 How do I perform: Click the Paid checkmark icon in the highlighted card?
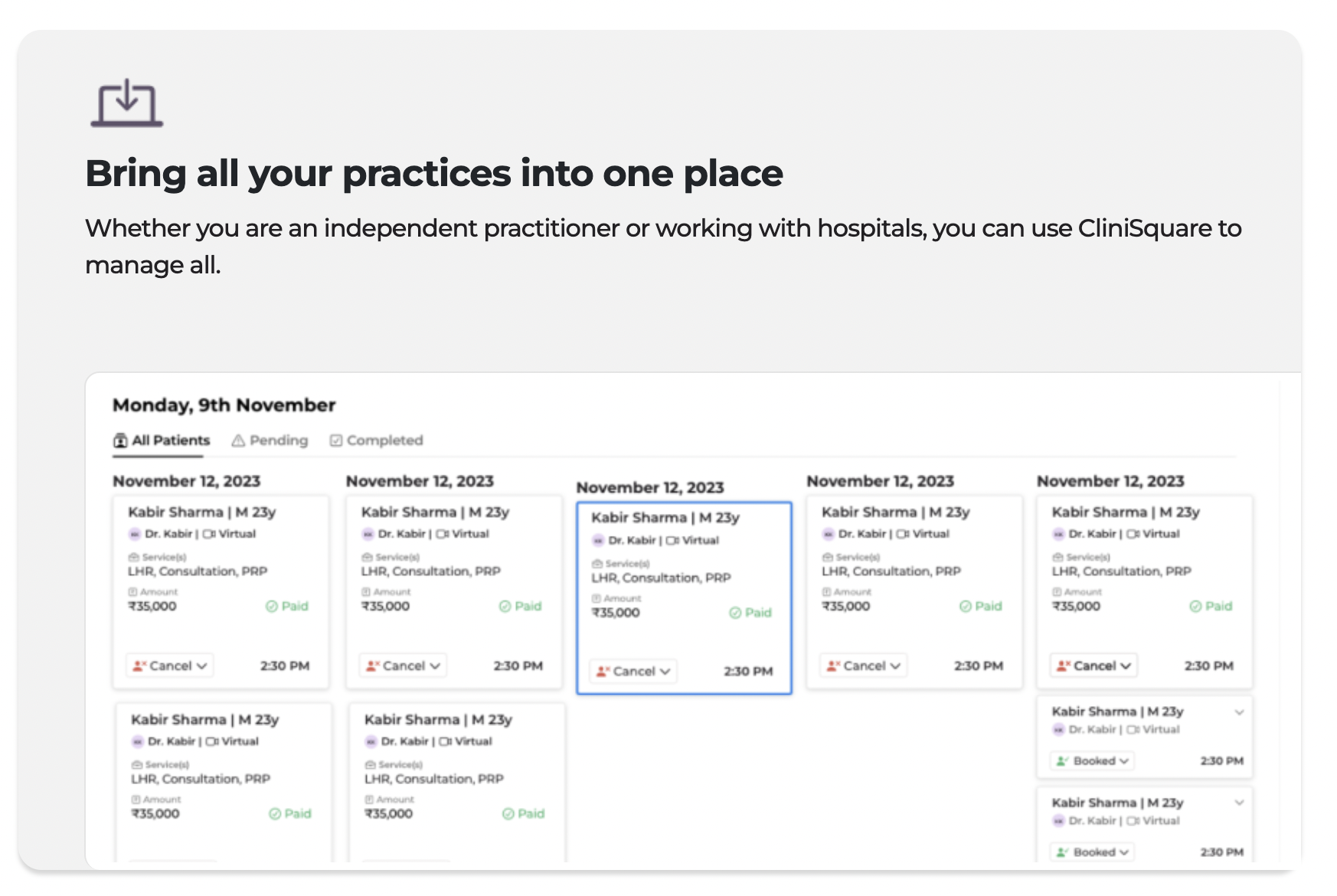(735, 613)
